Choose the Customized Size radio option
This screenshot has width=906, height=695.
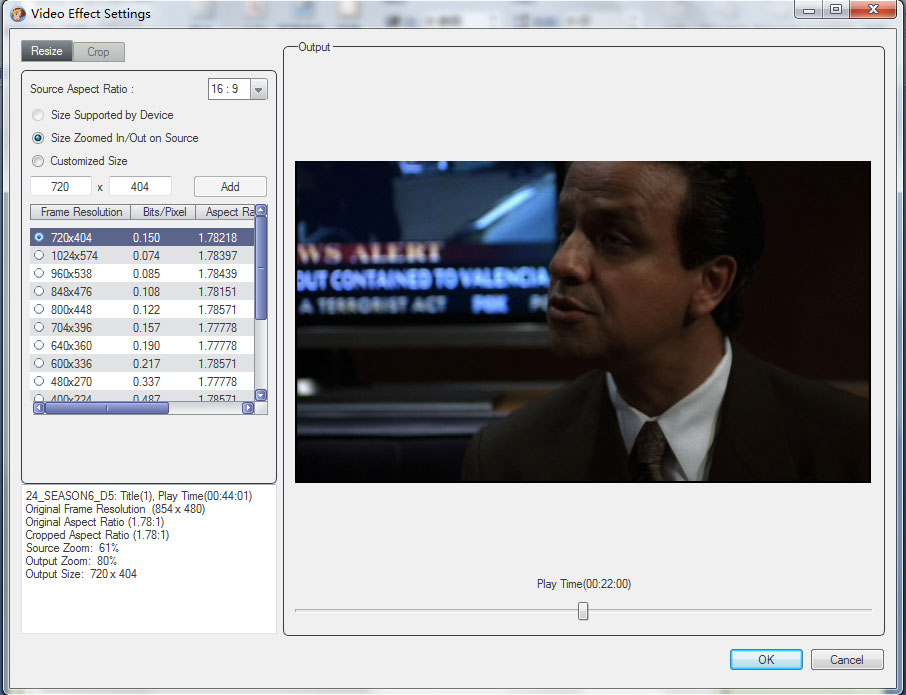point(38,161)
